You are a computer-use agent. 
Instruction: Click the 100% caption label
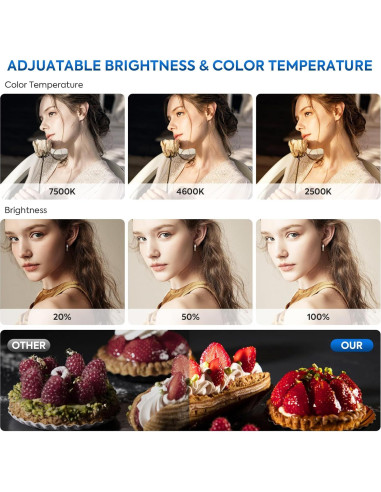click(x=318, y=317)
